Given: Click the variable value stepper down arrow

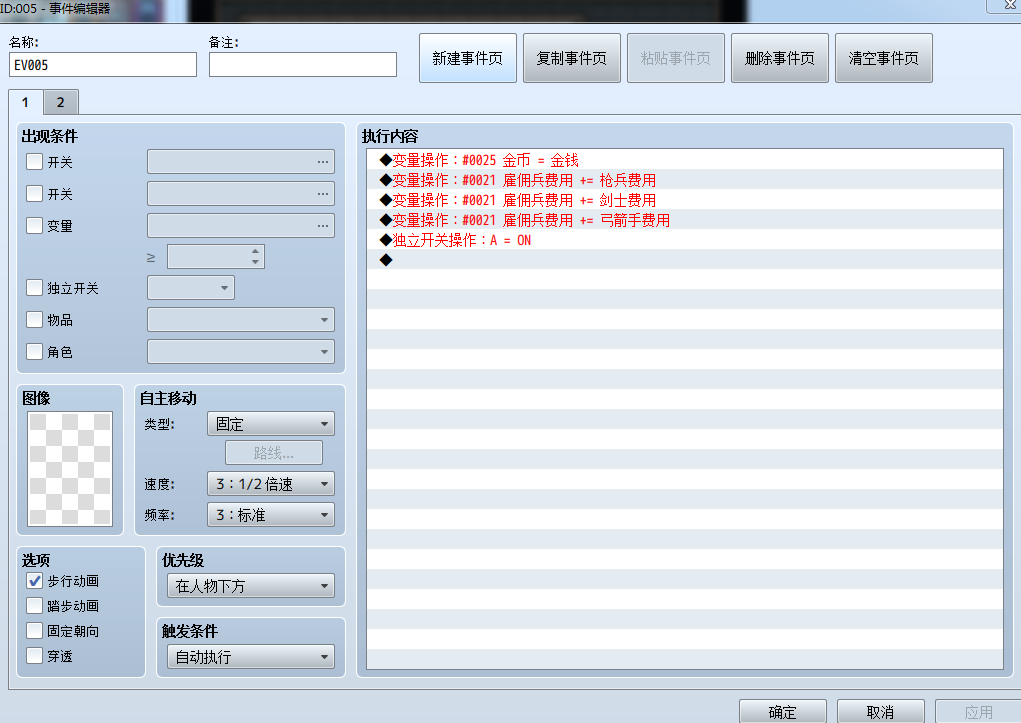Looking at the screenshot, I should coord(255,262).
